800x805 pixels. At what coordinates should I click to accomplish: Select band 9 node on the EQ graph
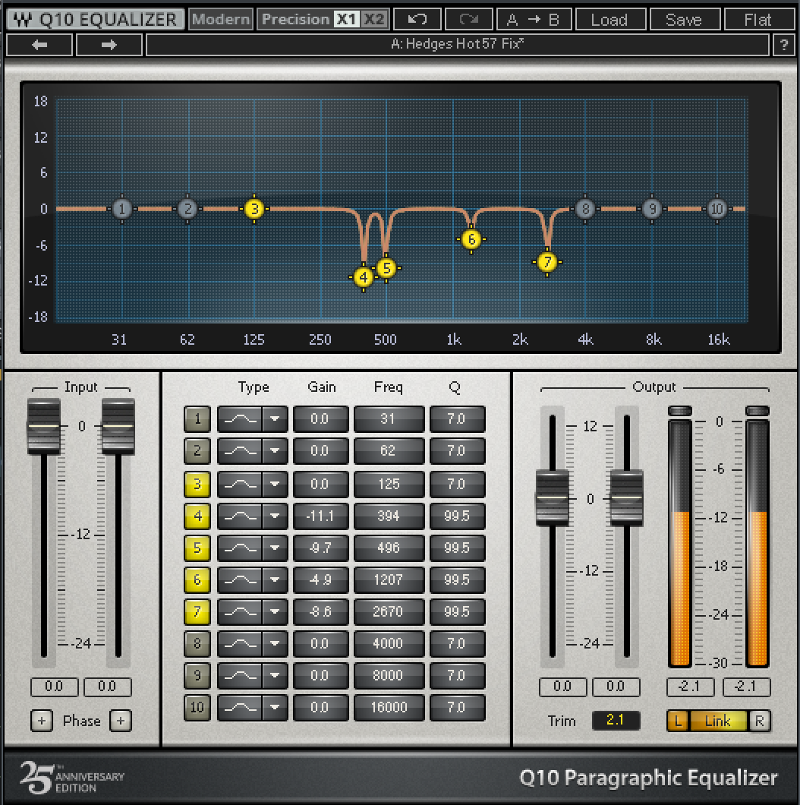tap(652, 209)
